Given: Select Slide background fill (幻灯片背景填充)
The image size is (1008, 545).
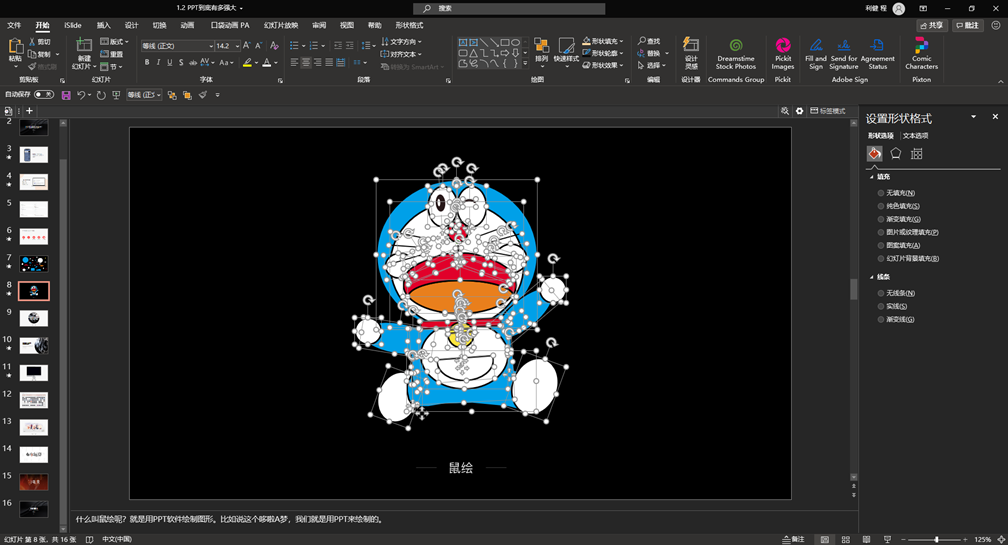Looking at the screenshot, I should (881, 258).
